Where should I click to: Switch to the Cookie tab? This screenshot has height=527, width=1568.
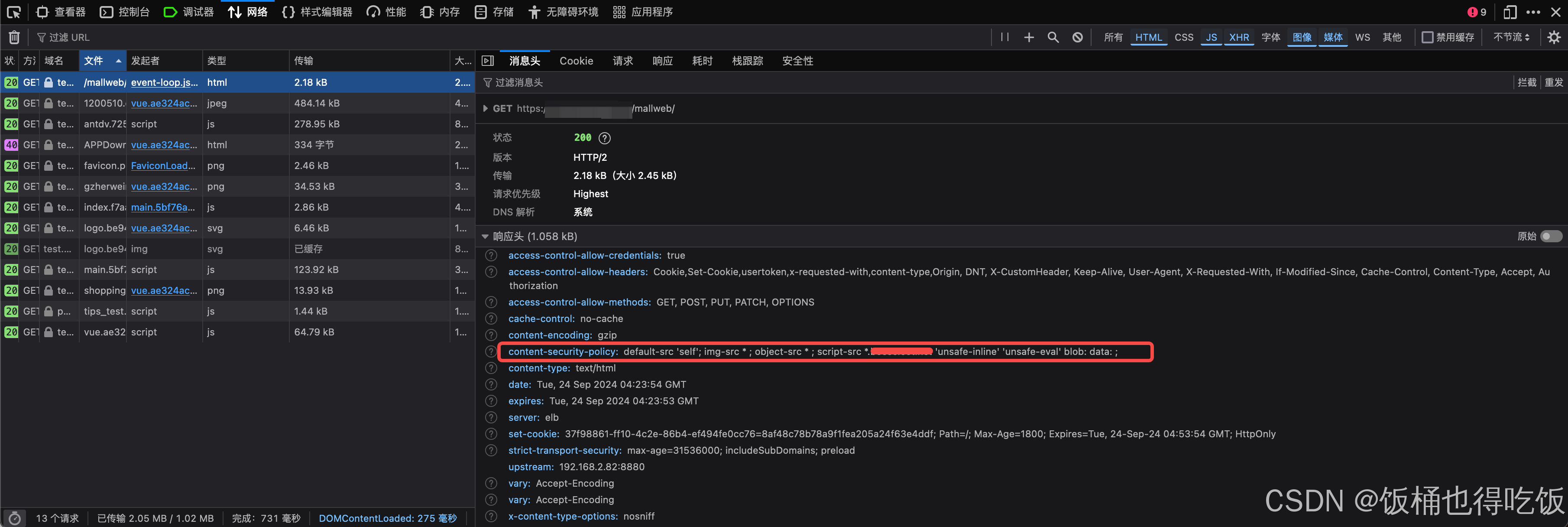[576, 60]
